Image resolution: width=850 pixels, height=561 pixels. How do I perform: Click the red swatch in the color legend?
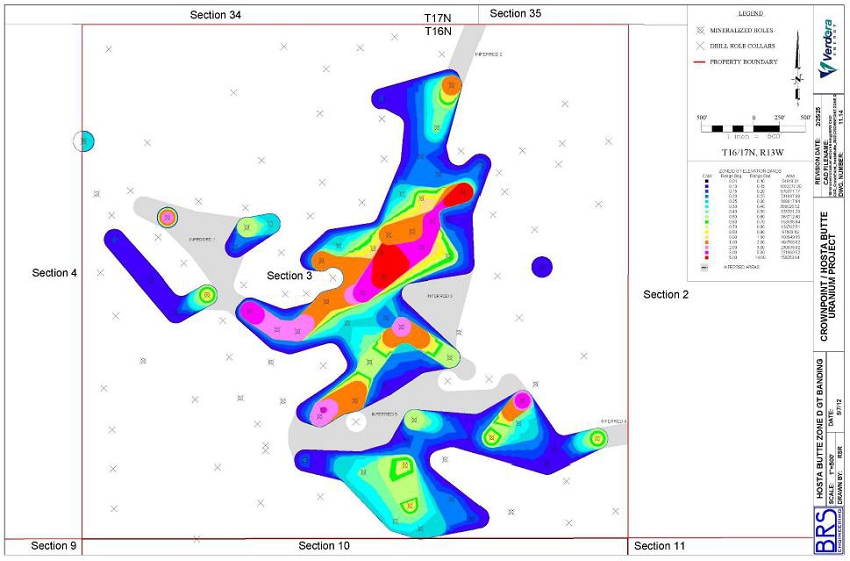[x=706, y=257]
